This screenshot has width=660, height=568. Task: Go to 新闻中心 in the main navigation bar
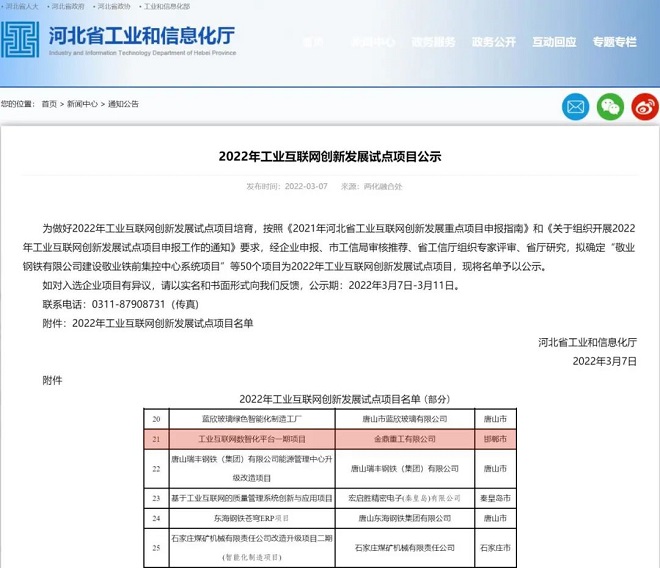373,42
